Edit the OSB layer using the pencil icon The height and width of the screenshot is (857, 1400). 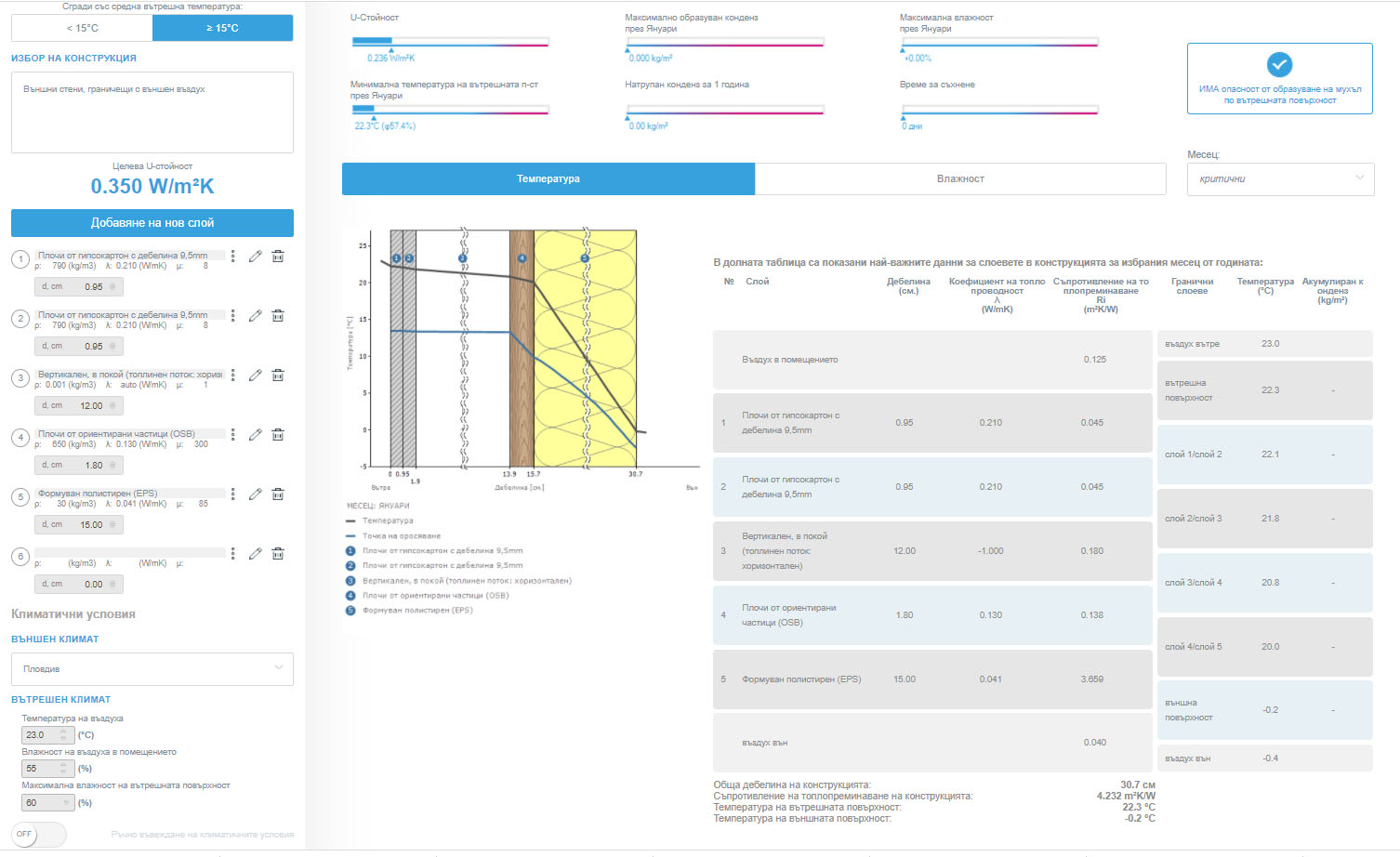coord(255,435)
